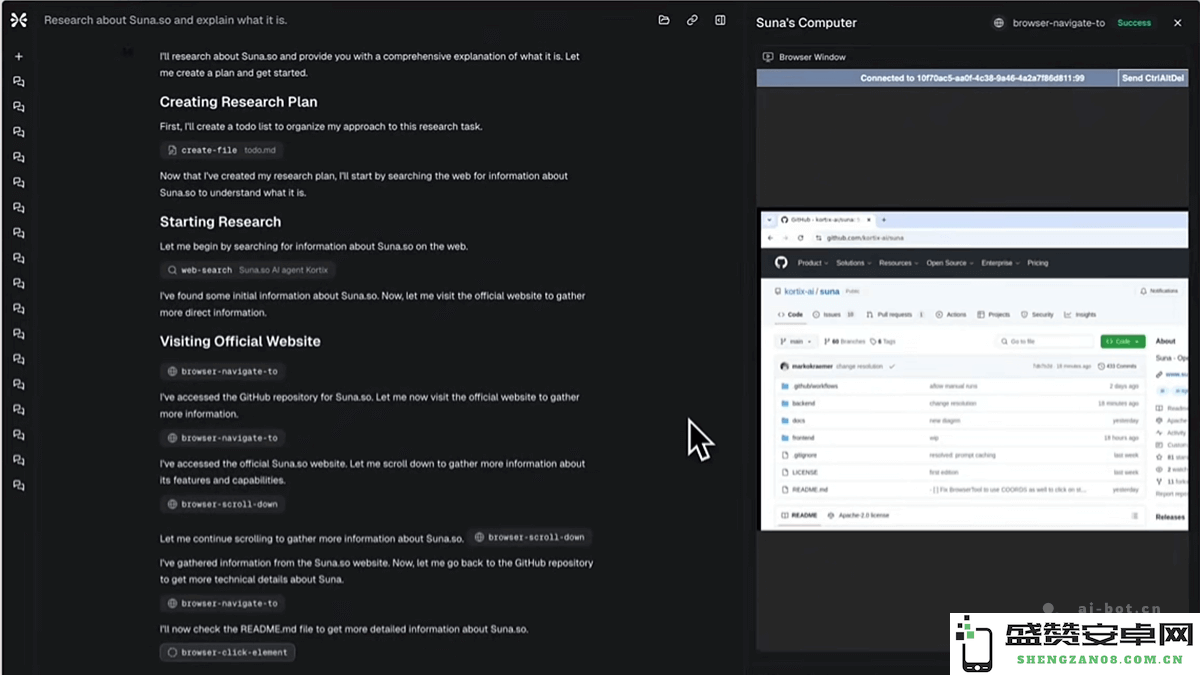Open the create-file todo.md tool chip
Viewport: 1200px width, 675px height.
tap(221, 150)
